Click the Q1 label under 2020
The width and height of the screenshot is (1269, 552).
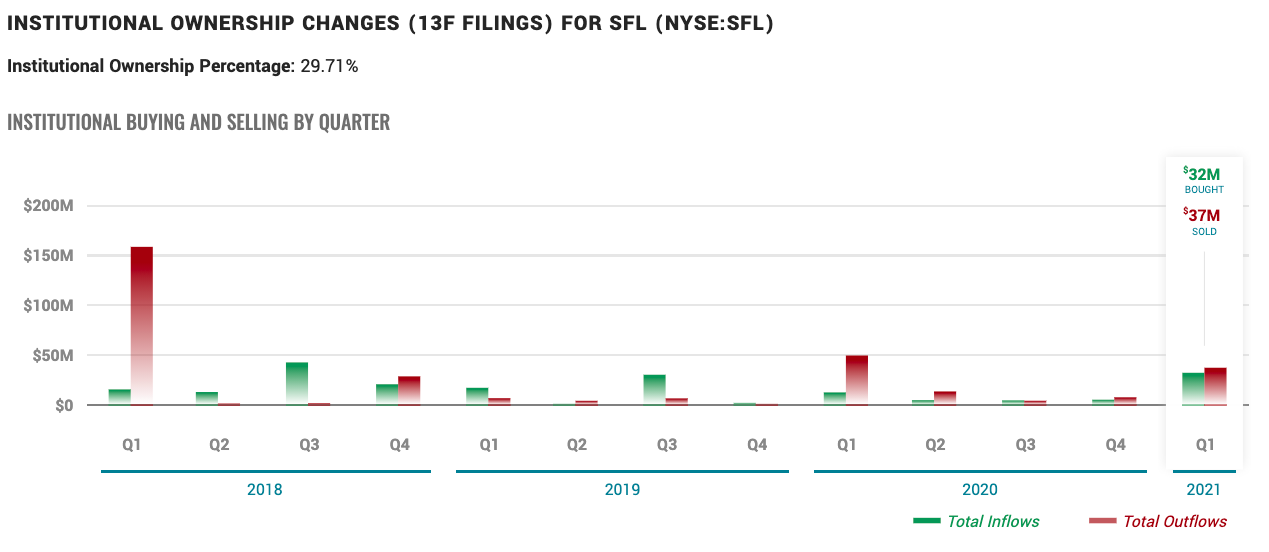pyautogui.click(x=846, y=444)
